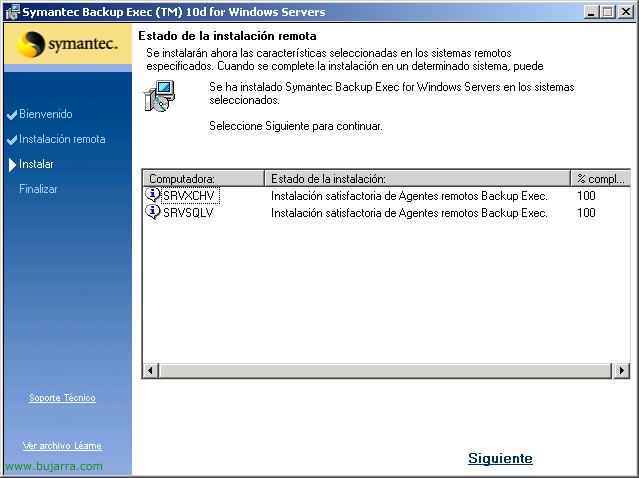
Task: Maximize the Backup Exec installer window
Action: coord(607,12)
